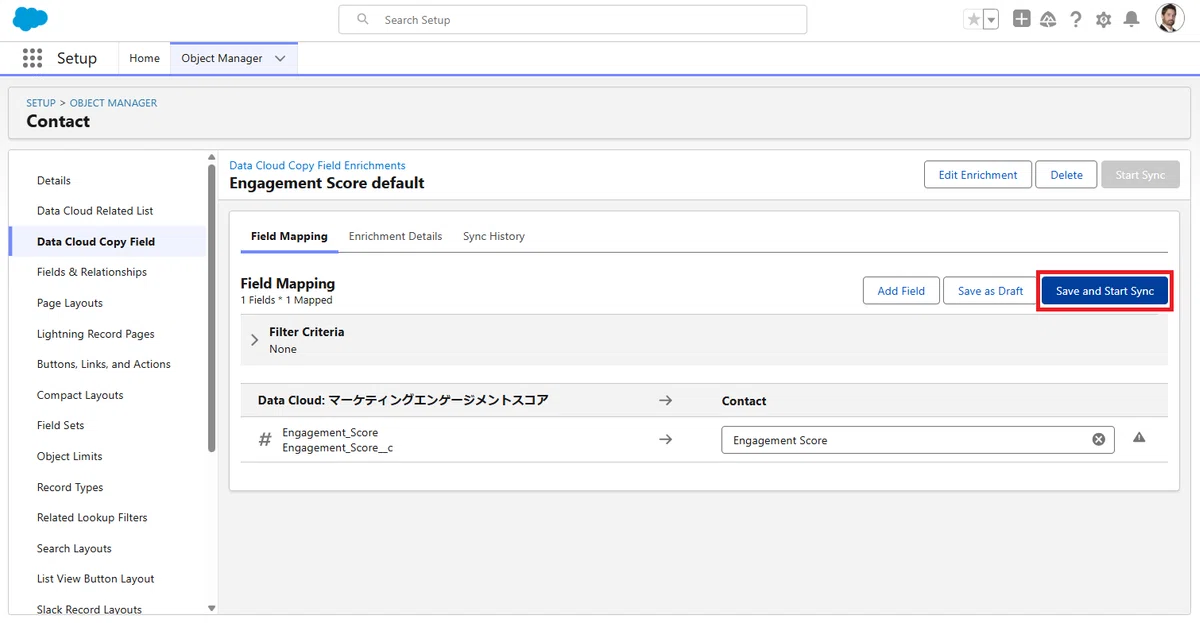Click the Favorites star icon
Screen dimensions: 1200x623
tap(974, 19)
